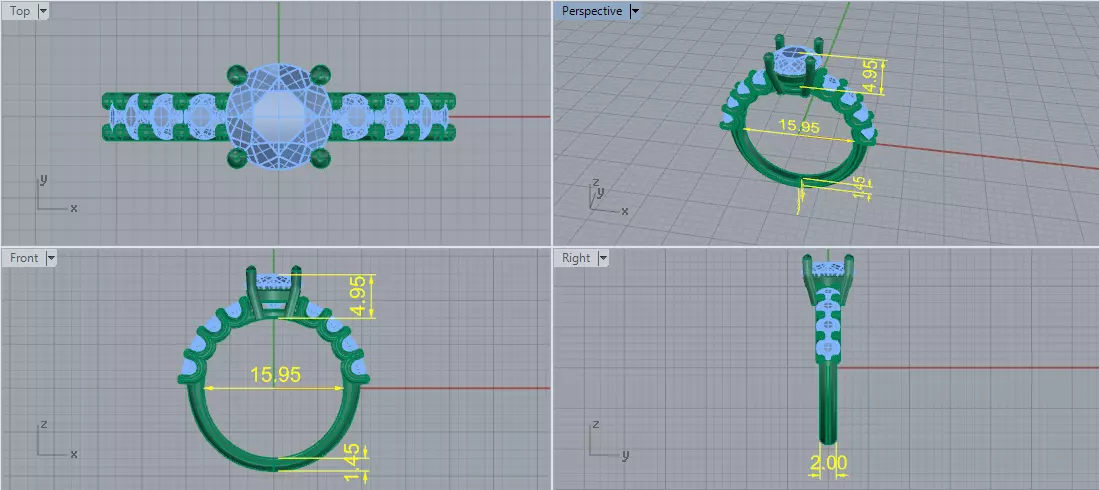Select the center stone in Top view

pyautogui.click(x=279, y=116)
